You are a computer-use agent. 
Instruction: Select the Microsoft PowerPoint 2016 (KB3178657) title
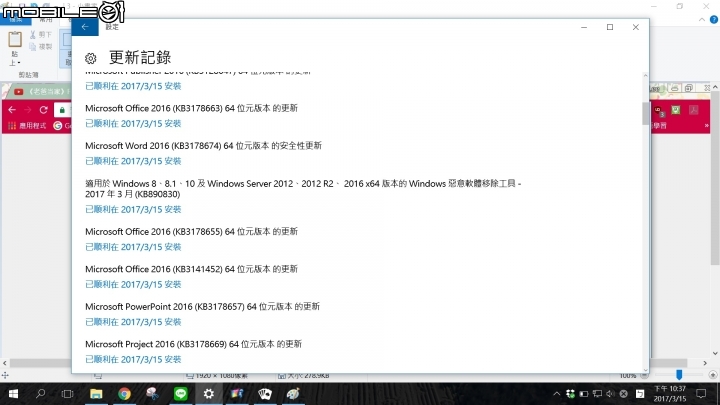point(202,306)
